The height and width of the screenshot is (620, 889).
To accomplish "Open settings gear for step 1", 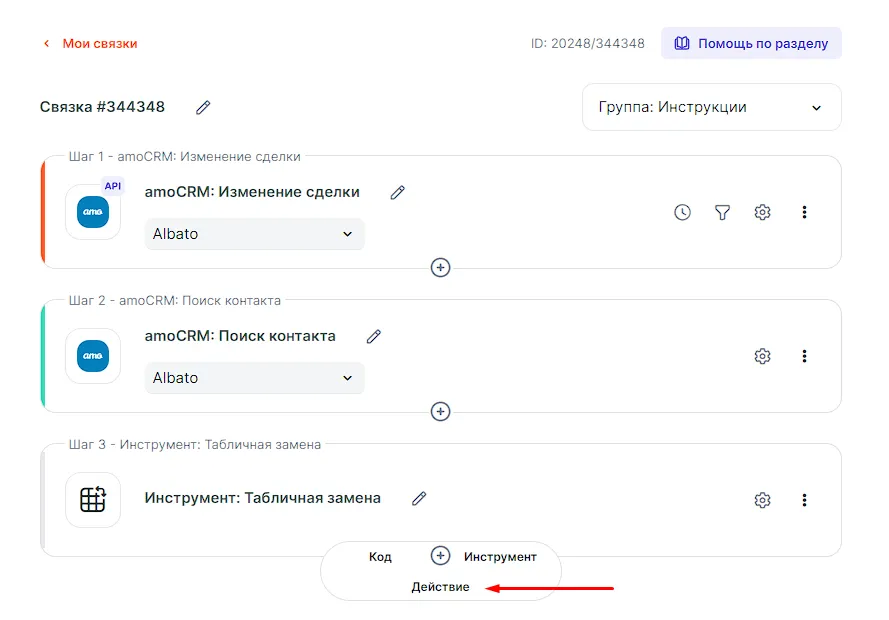I will pyautogui.click(x=762, y=212).
